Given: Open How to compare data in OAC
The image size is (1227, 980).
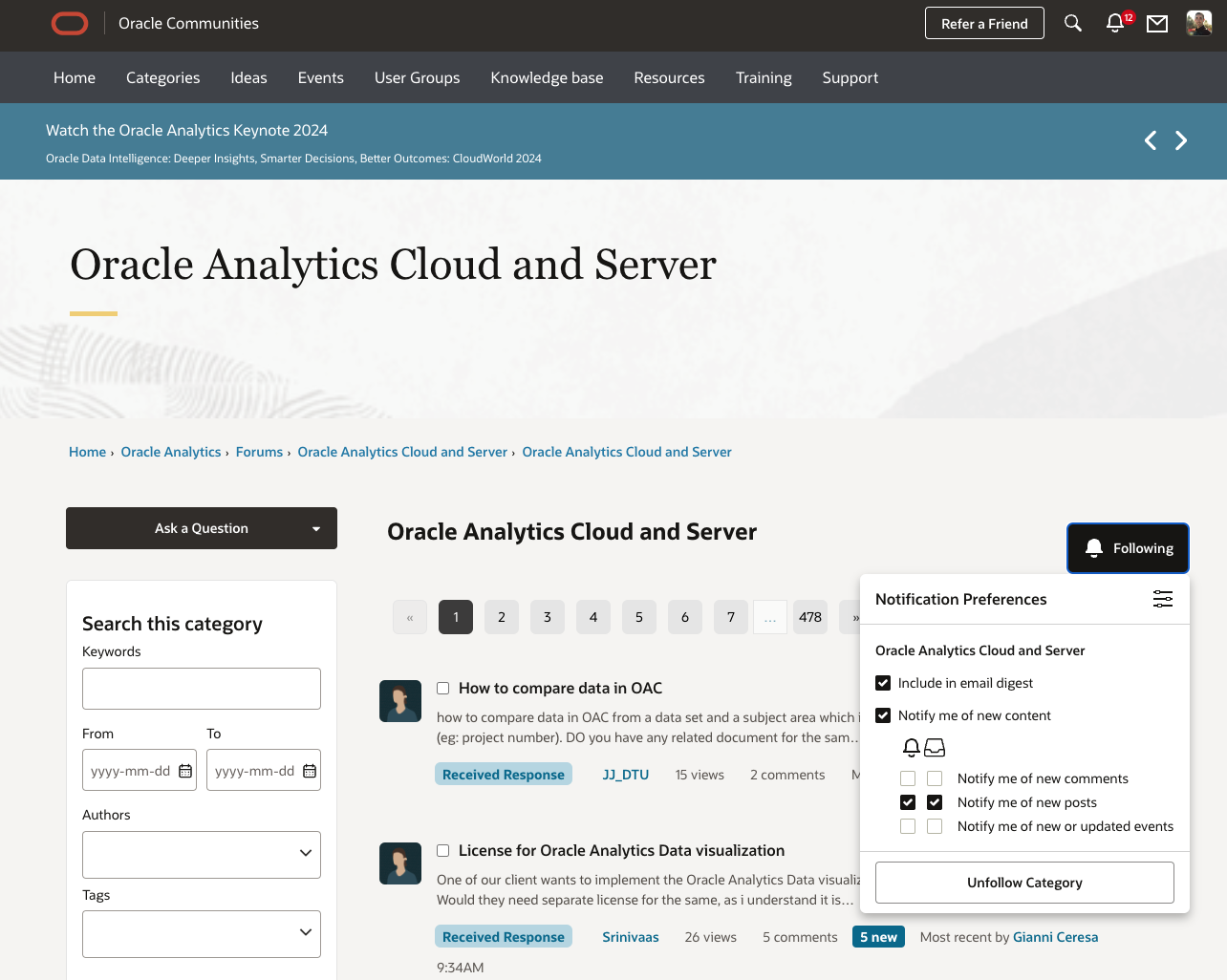Looking at the screenshot, I should click(x=560, y=688).
